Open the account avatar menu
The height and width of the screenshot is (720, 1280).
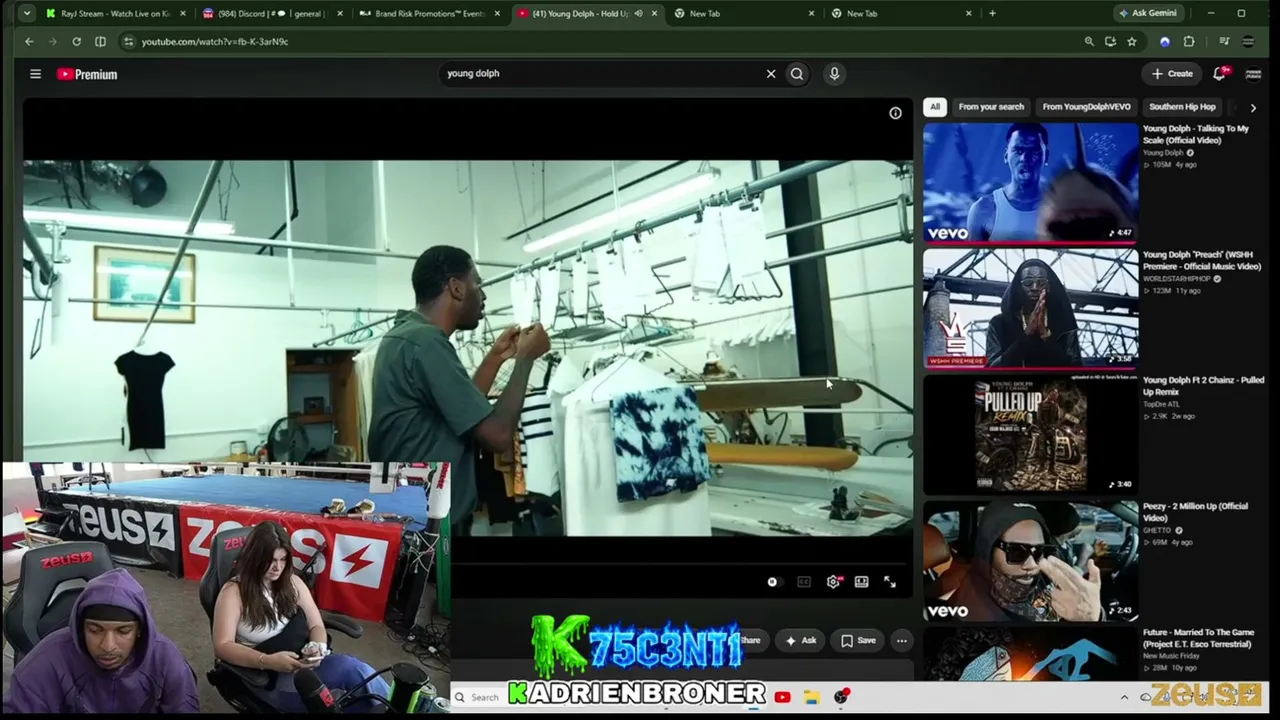(1253, 74)
